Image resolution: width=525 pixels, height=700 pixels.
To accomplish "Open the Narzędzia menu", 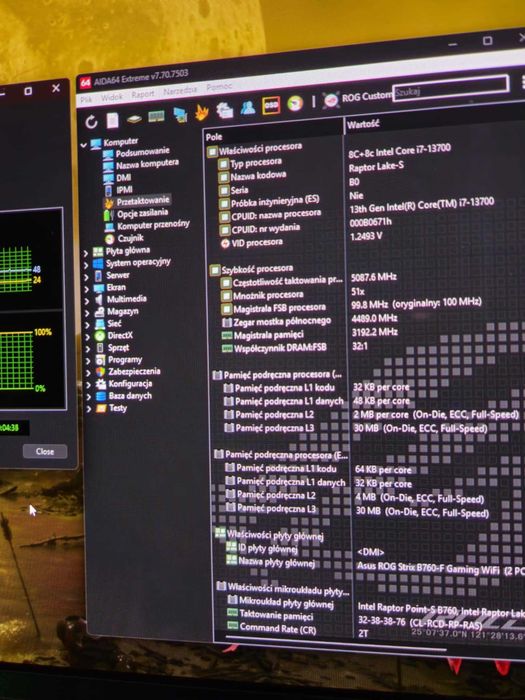I will click(180, 91).
